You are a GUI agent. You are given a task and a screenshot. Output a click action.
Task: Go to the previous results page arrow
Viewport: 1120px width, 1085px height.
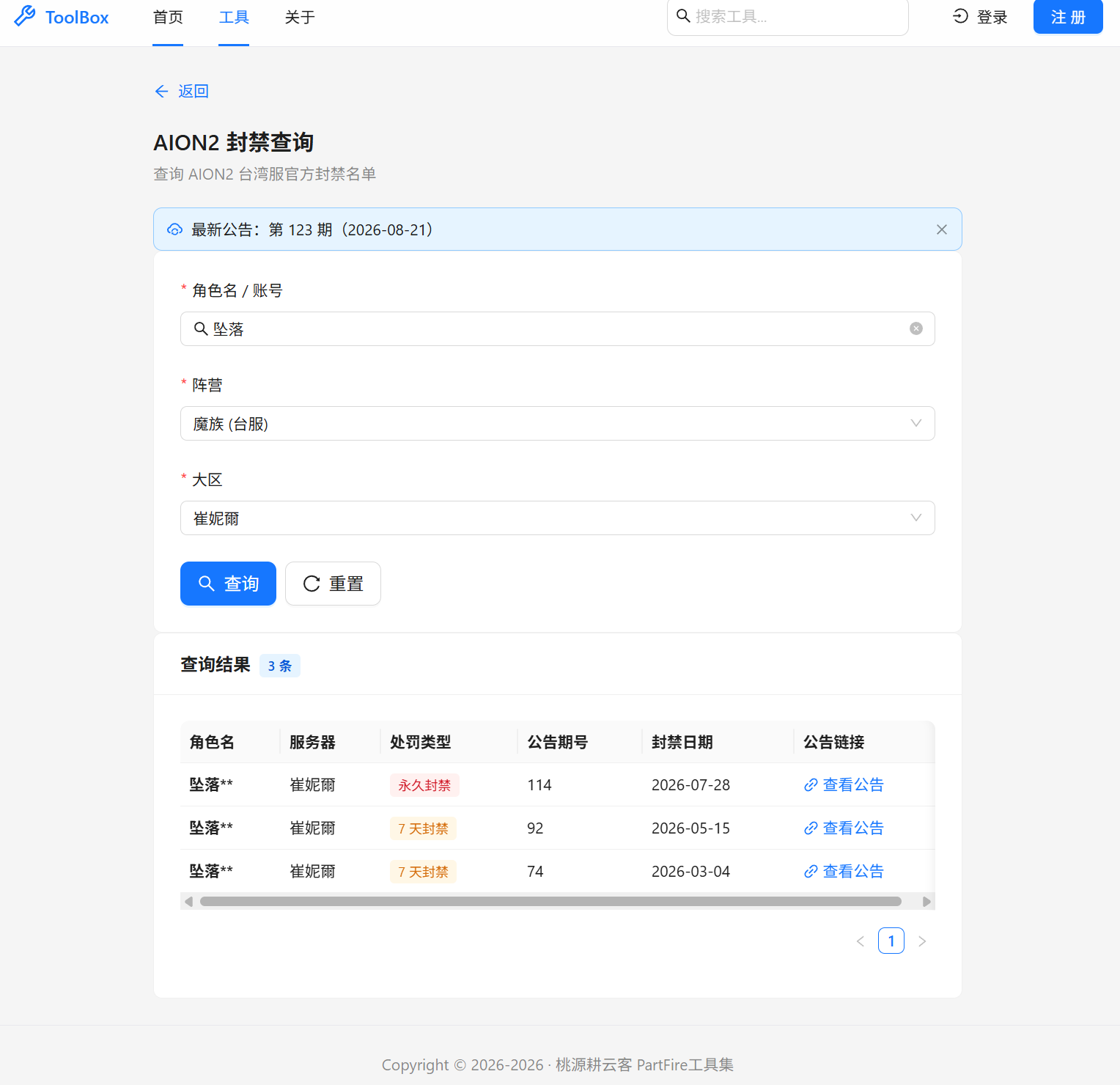[x=861, y=941]
